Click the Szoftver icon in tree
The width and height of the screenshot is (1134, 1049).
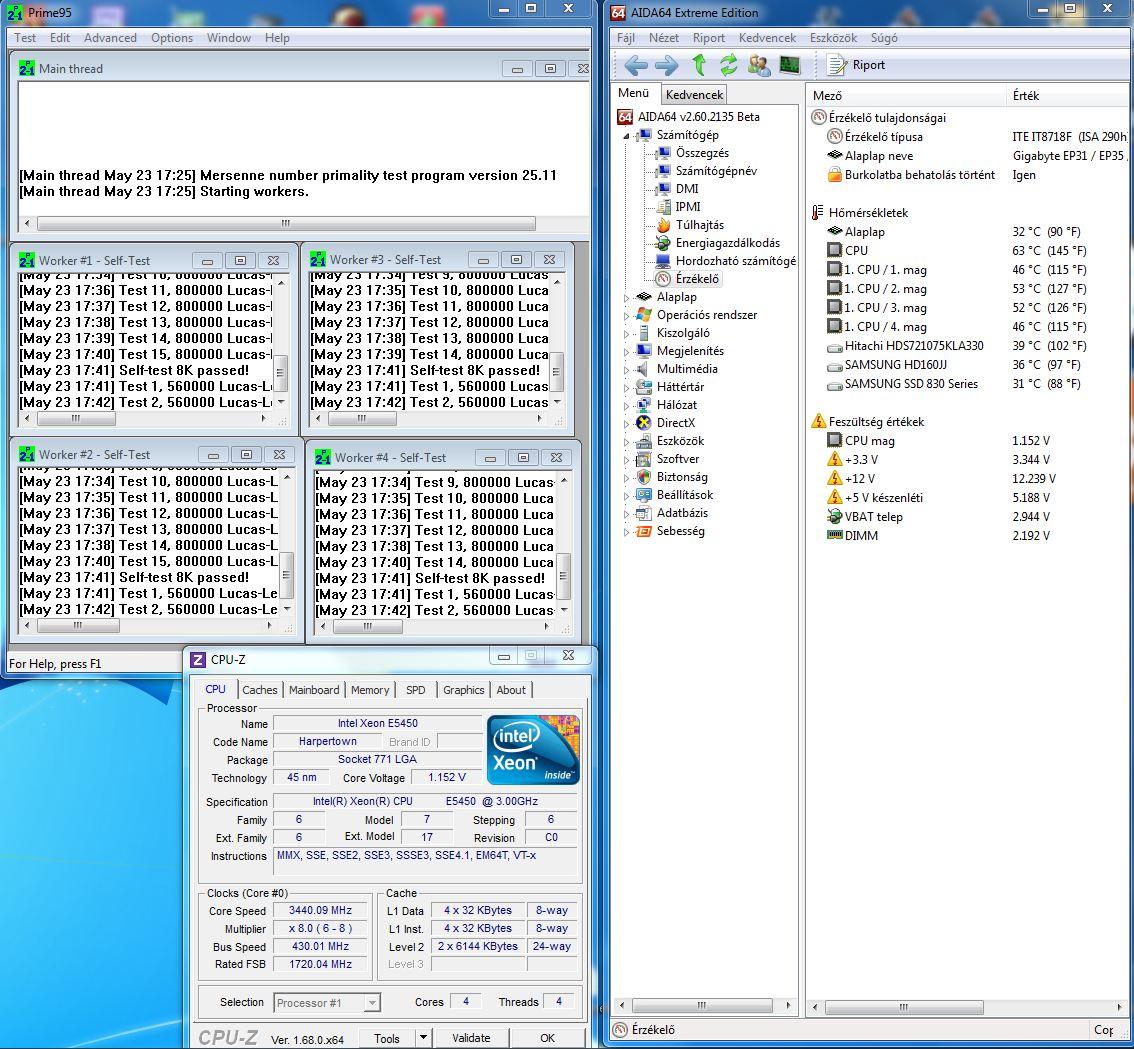pyautogui.click(x=644, y=459)
